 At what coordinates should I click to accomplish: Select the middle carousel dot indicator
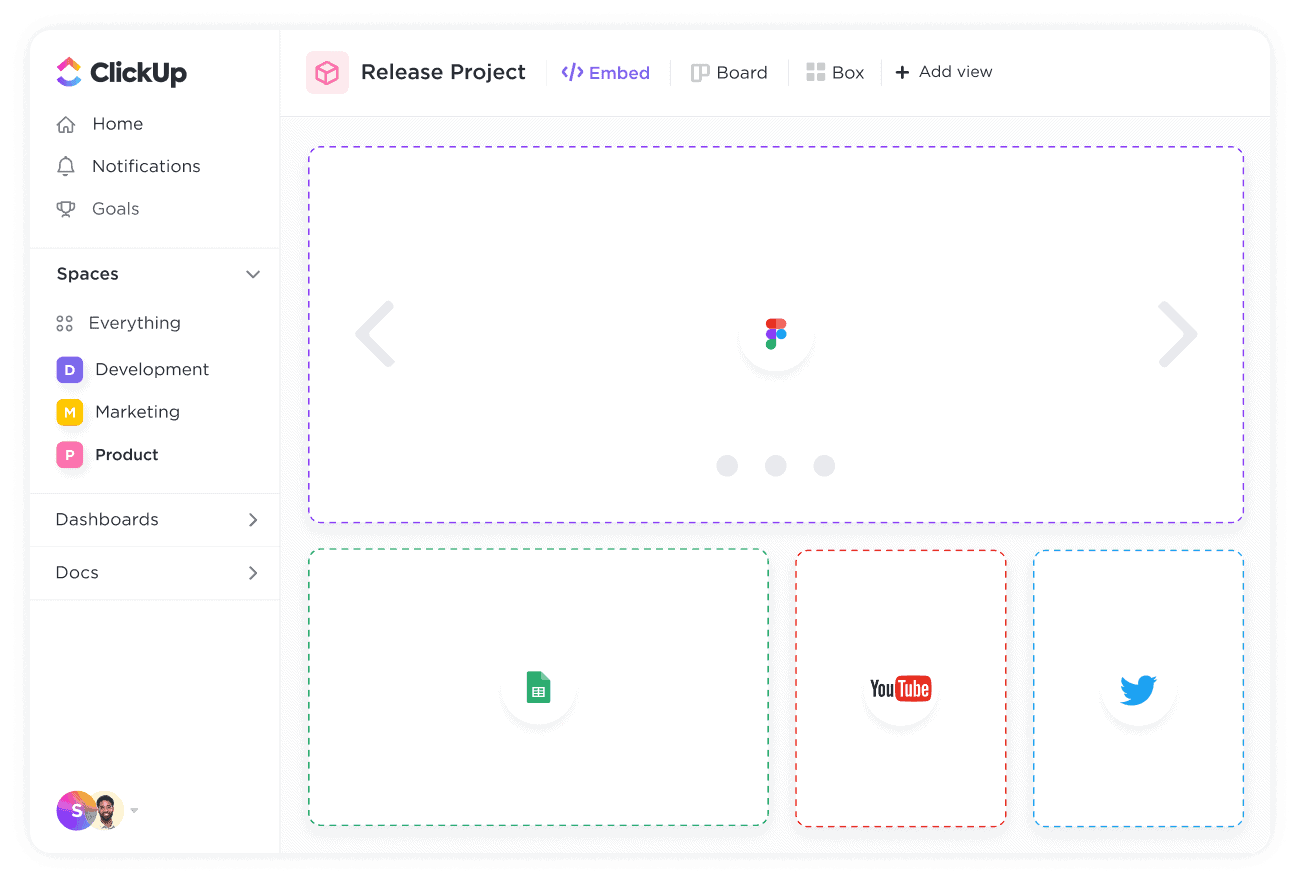(x=775, y=466)
